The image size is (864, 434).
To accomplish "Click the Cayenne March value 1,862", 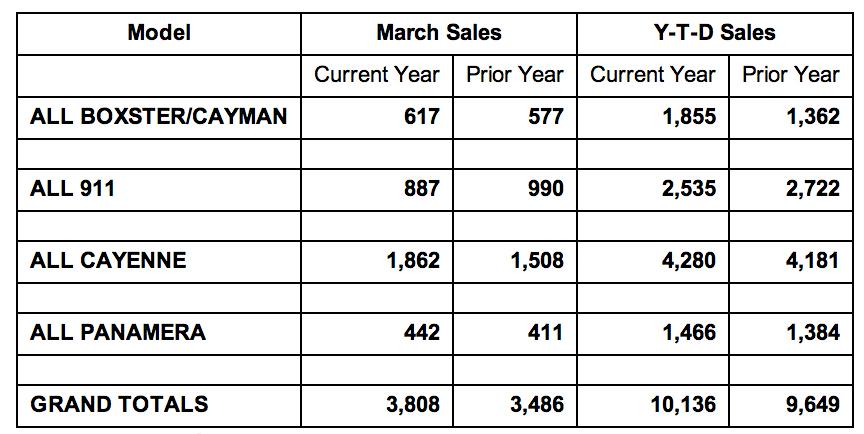I will pyautogui.click(x=411, y=261).
